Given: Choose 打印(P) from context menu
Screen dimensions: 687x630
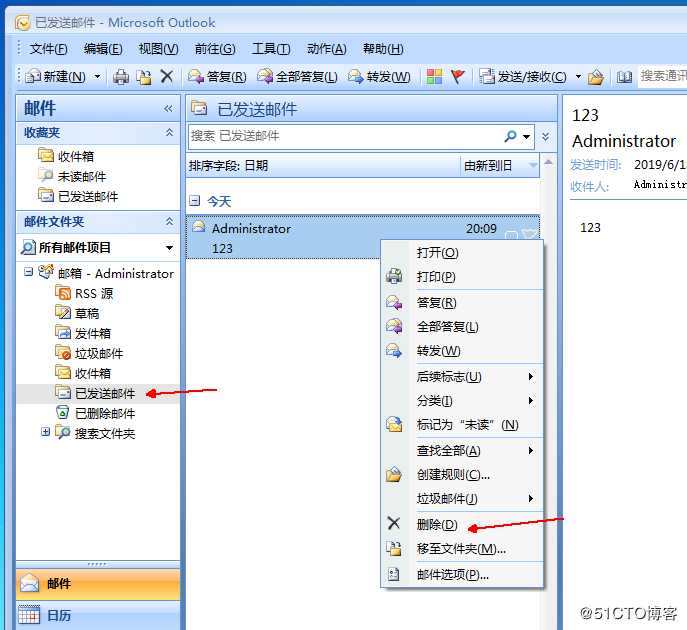Looking at the screenshot, I should click(462, 277).
